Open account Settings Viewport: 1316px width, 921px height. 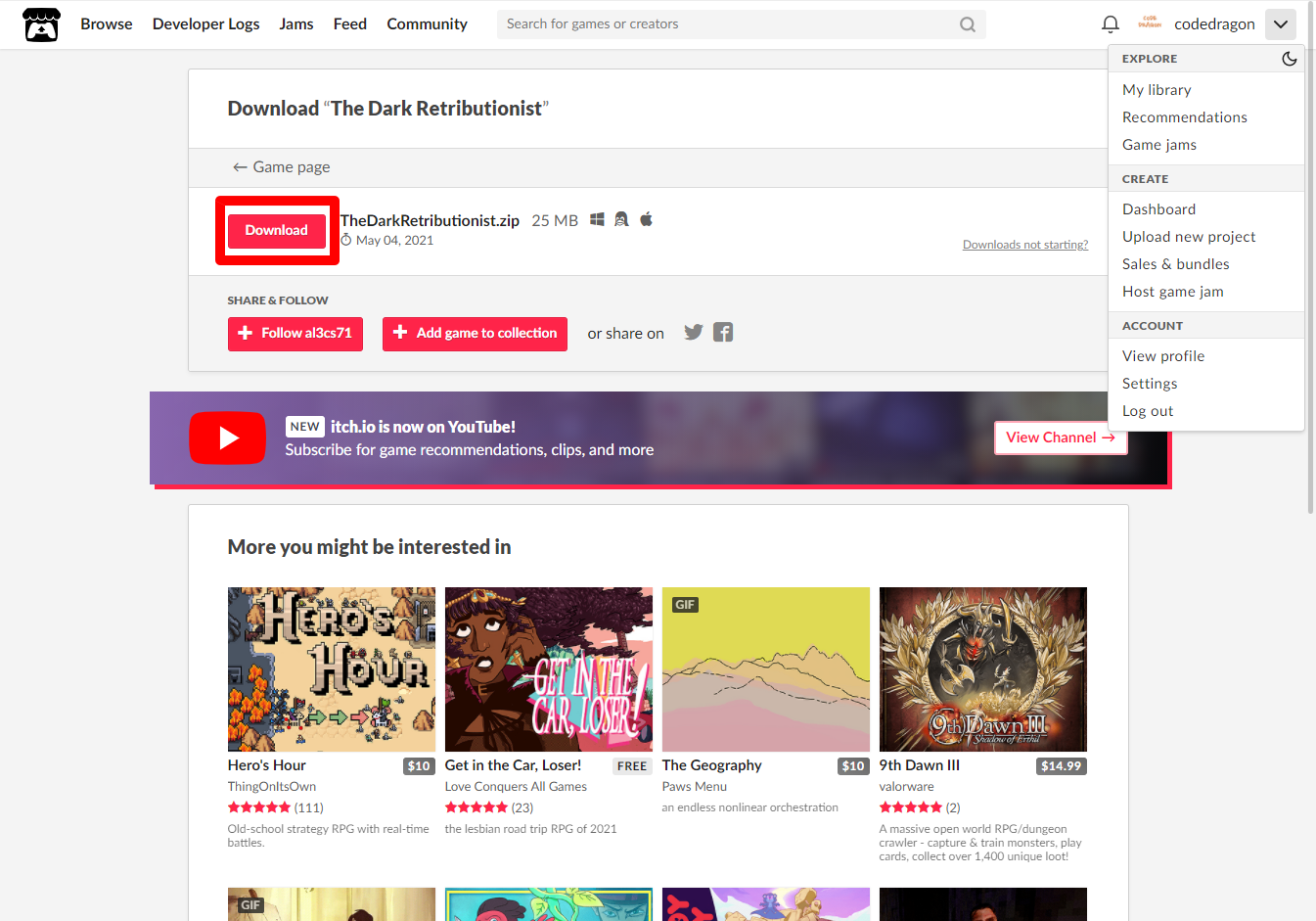(1150, 384)
